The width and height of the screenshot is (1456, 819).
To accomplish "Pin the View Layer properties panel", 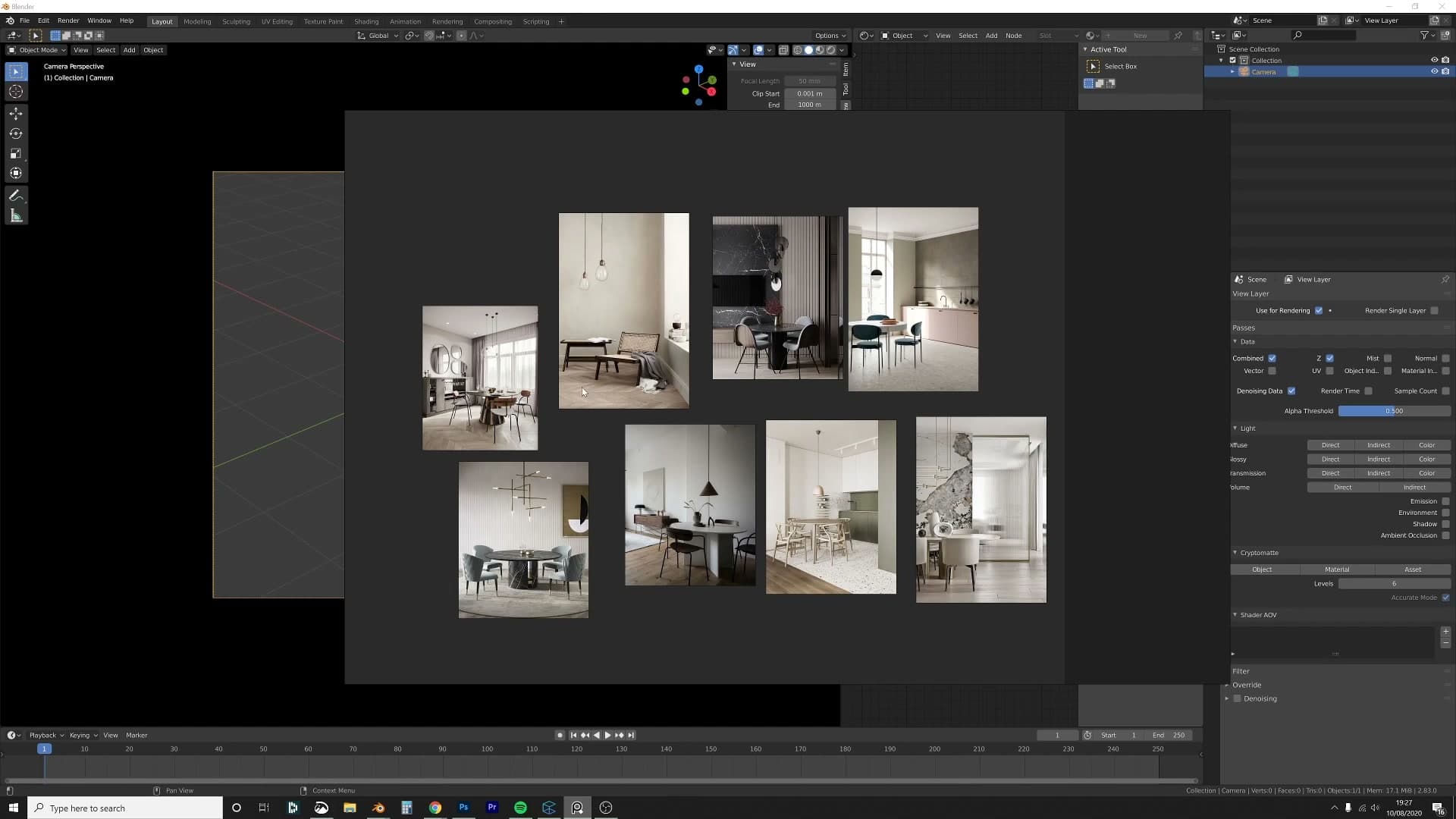I will [1445, 279].
